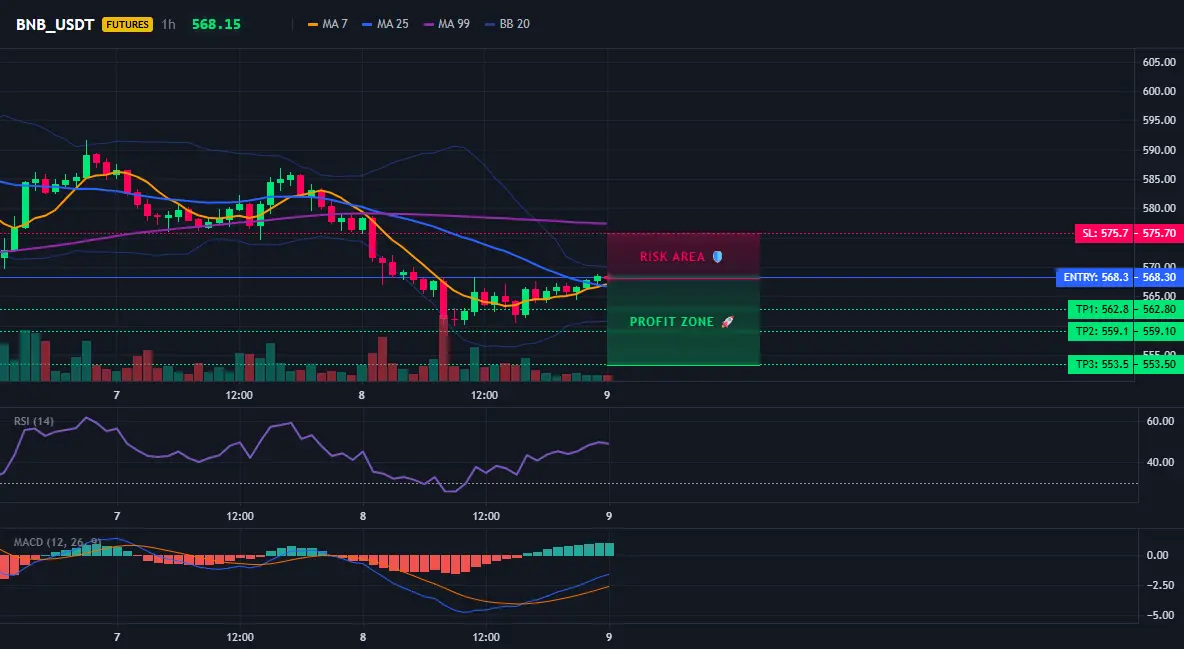Click the 585.00 price axis label
Image resolution: width=1184 pixels, height=649 pixels.
[1159, 179]
